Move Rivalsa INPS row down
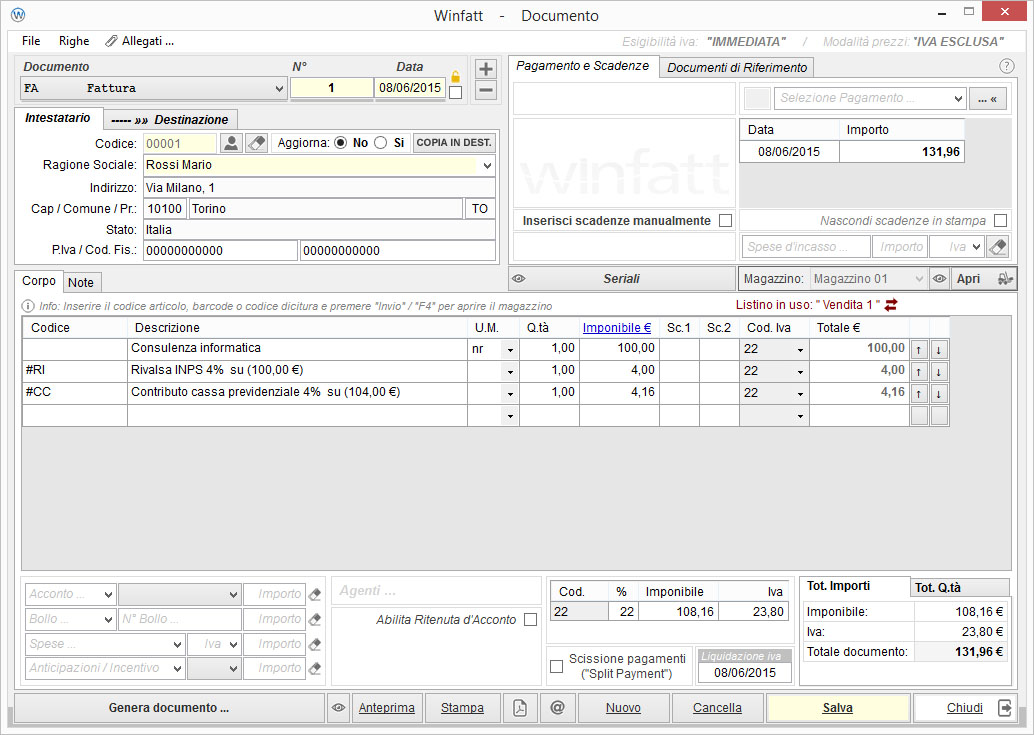The width and height of the screenshot is (1034, 735). pyautogui.click(x=938, y=372)
